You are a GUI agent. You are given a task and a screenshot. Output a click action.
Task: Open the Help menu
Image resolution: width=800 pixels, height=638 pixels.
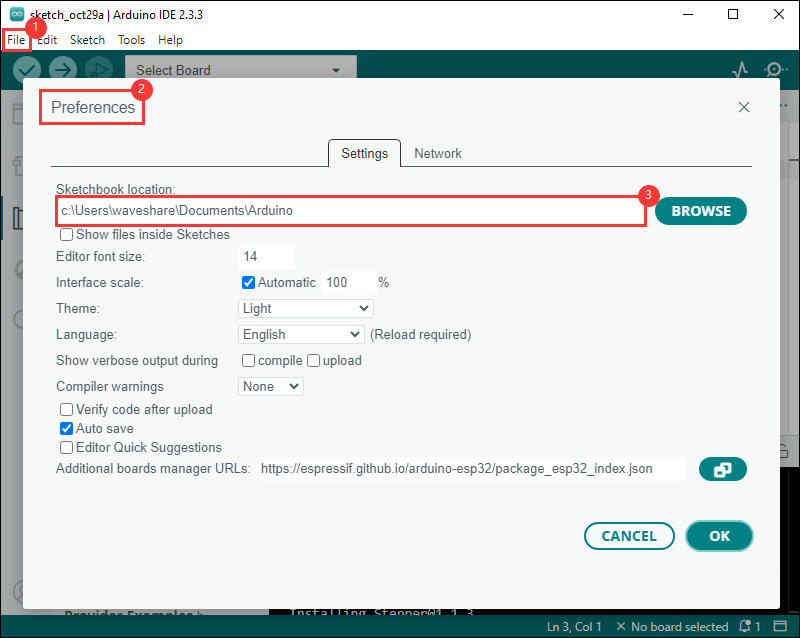pyautogui.click(x=170, y=40)
